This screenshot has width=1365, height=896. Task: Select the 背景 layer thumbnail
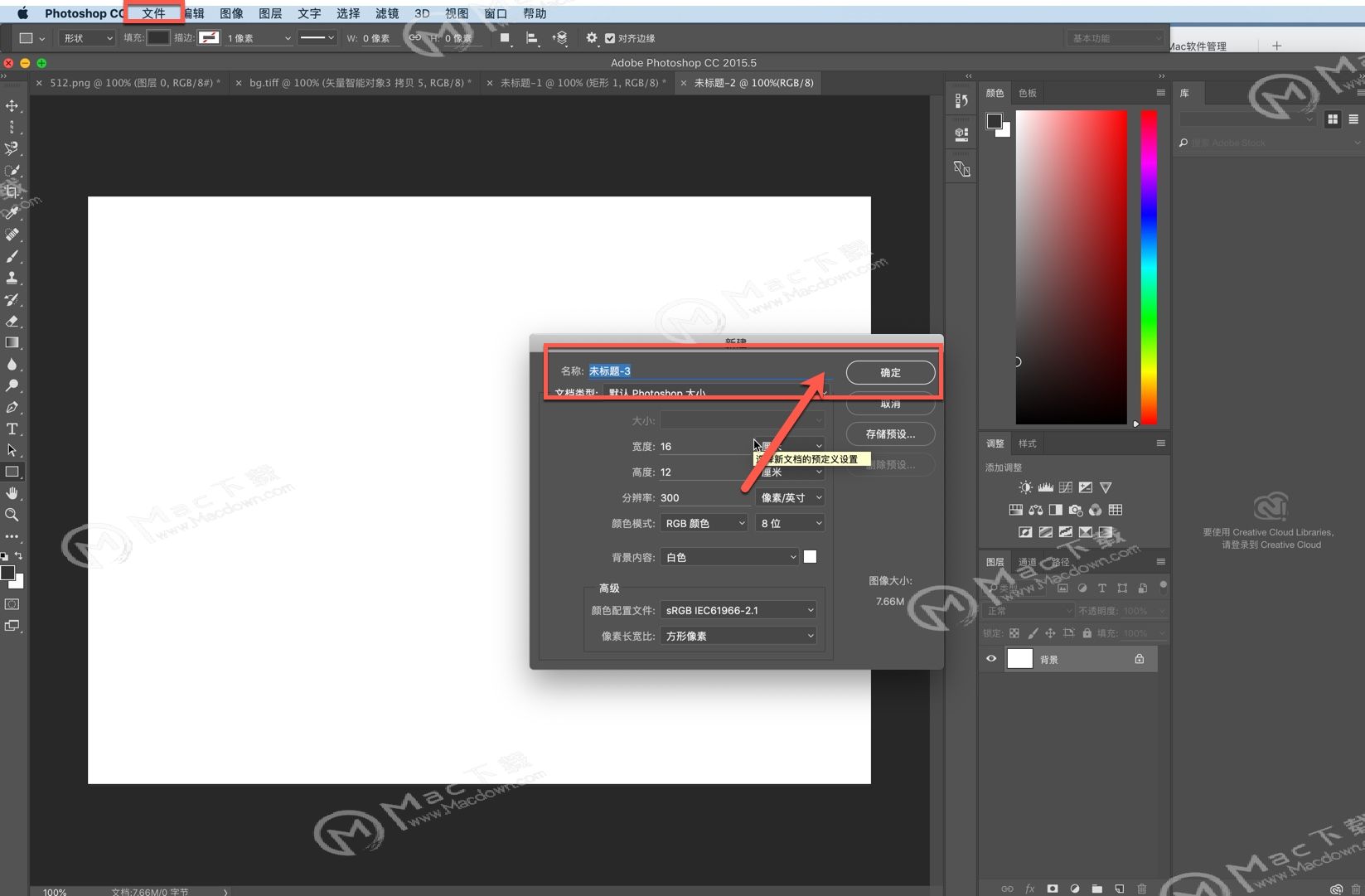[x=1019, y=659]
